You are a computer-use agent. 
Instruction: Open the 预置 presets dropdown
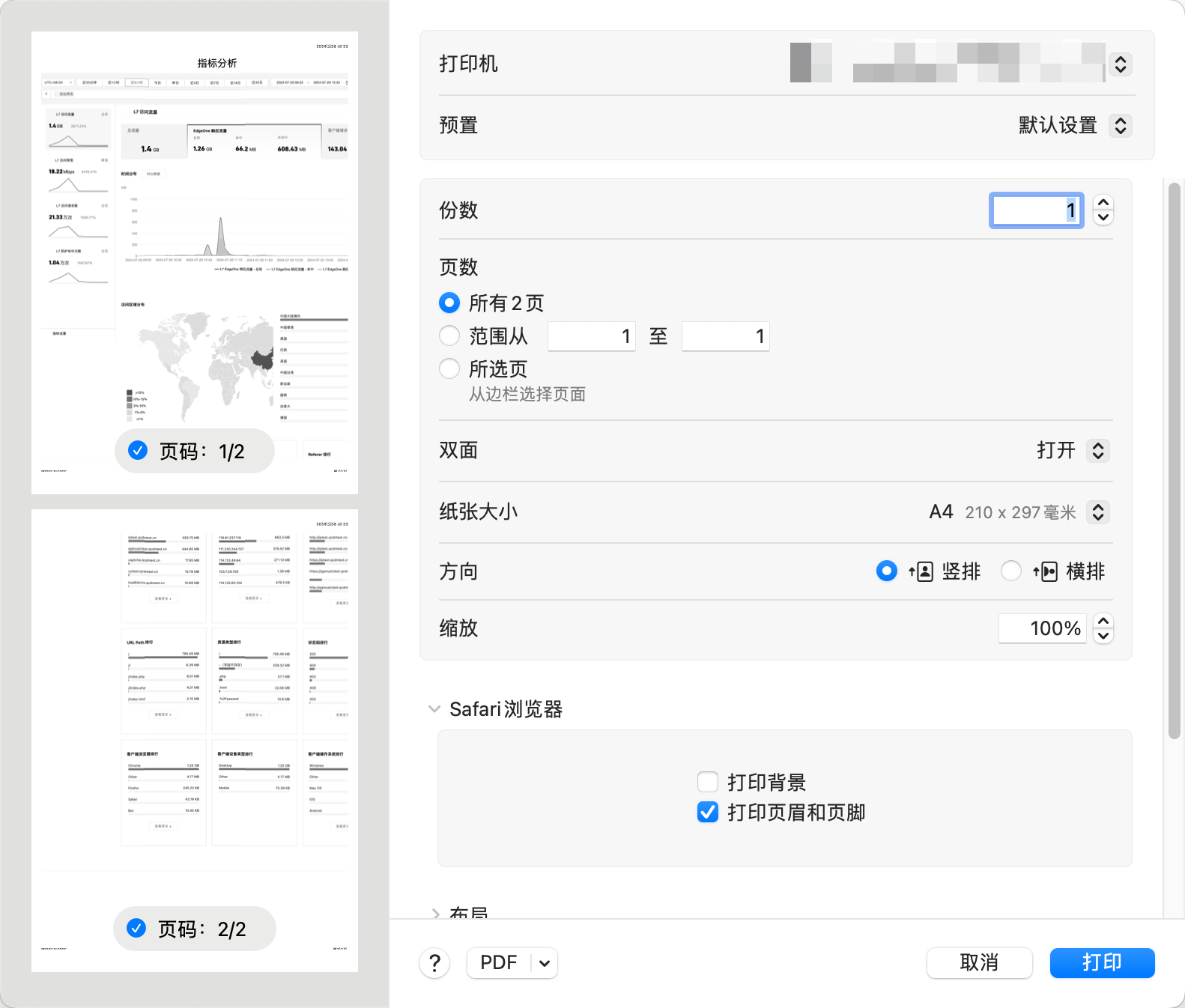[1120, 125]
